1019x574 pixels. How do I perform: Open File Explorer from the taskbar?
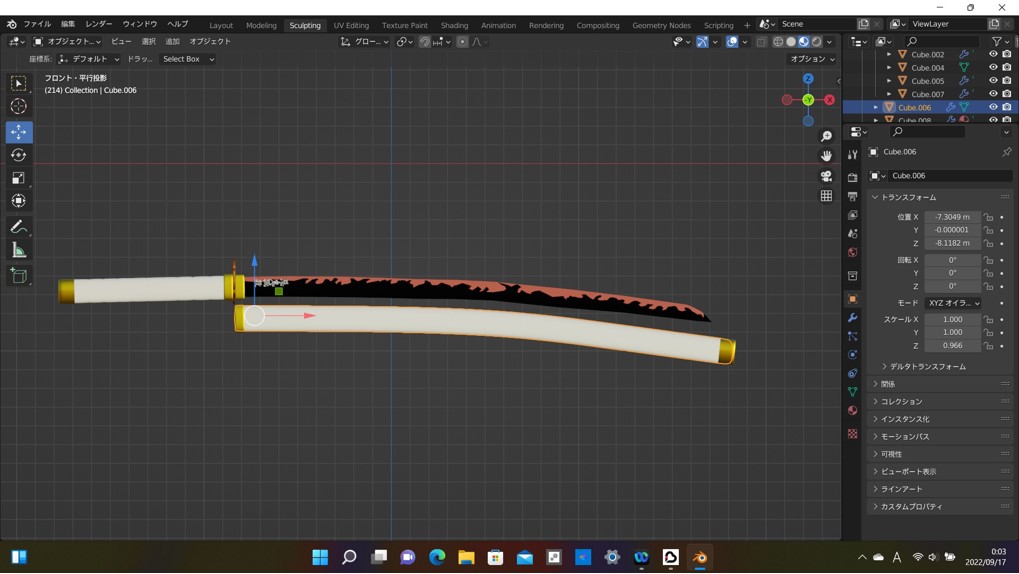tap(466, 557)
